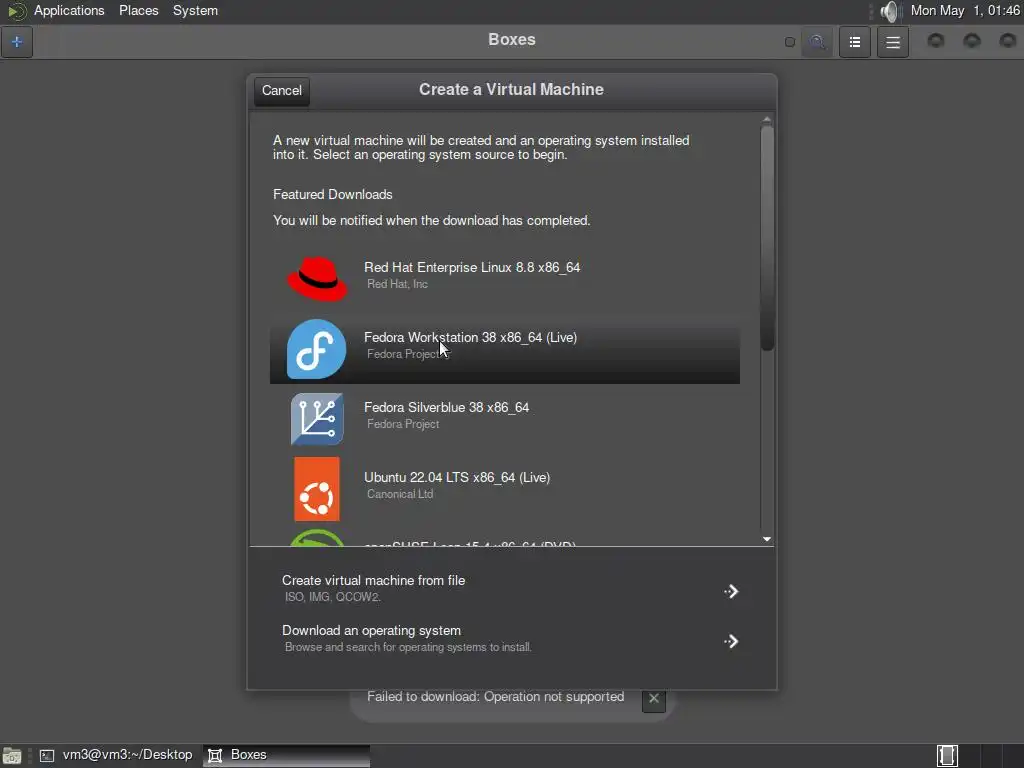Click the plus new-box button

[17, 42]
